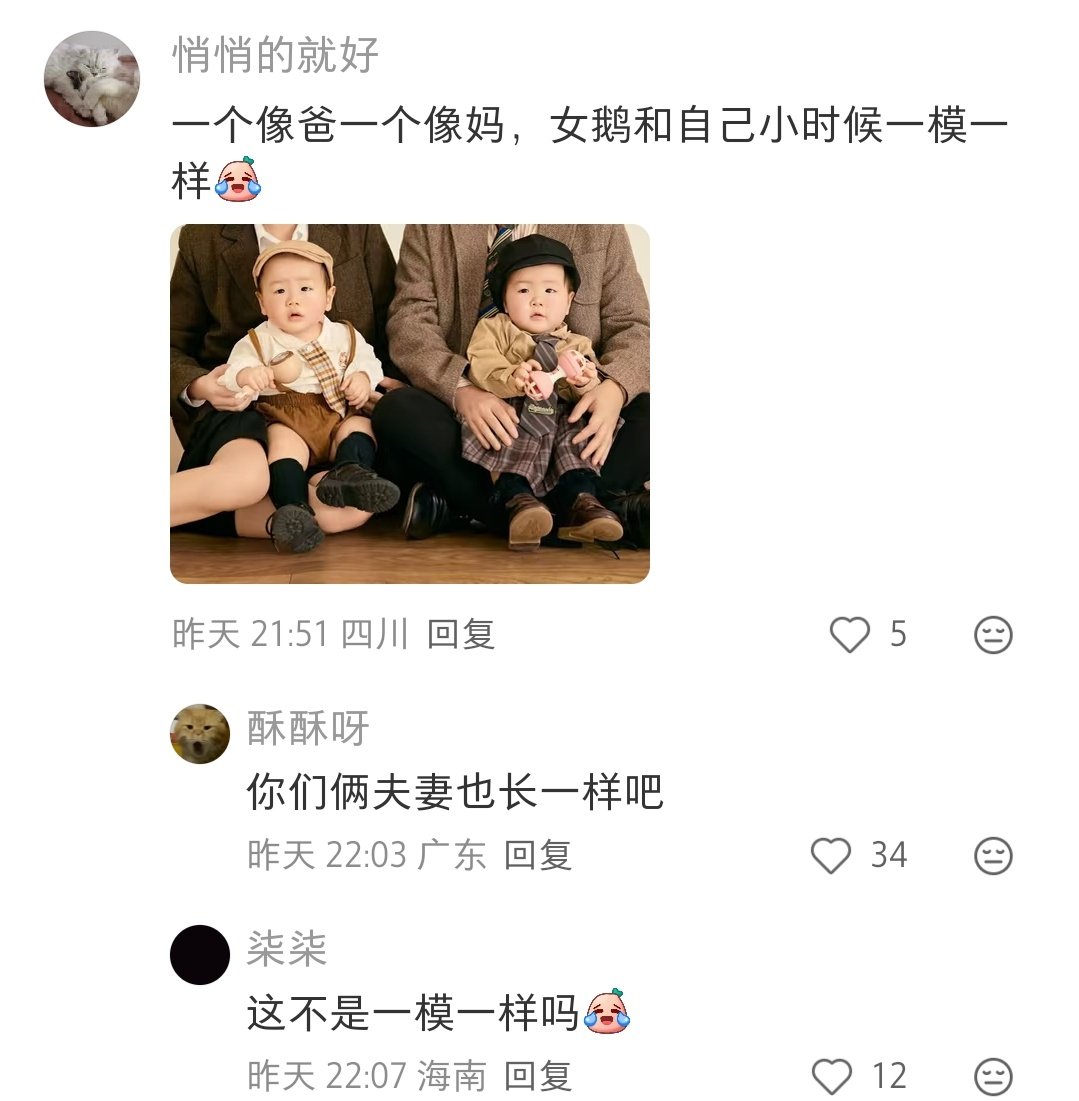
Task: Dislike 酥酥呀's reply with the face icon
Action: click(x=993, y=855)
